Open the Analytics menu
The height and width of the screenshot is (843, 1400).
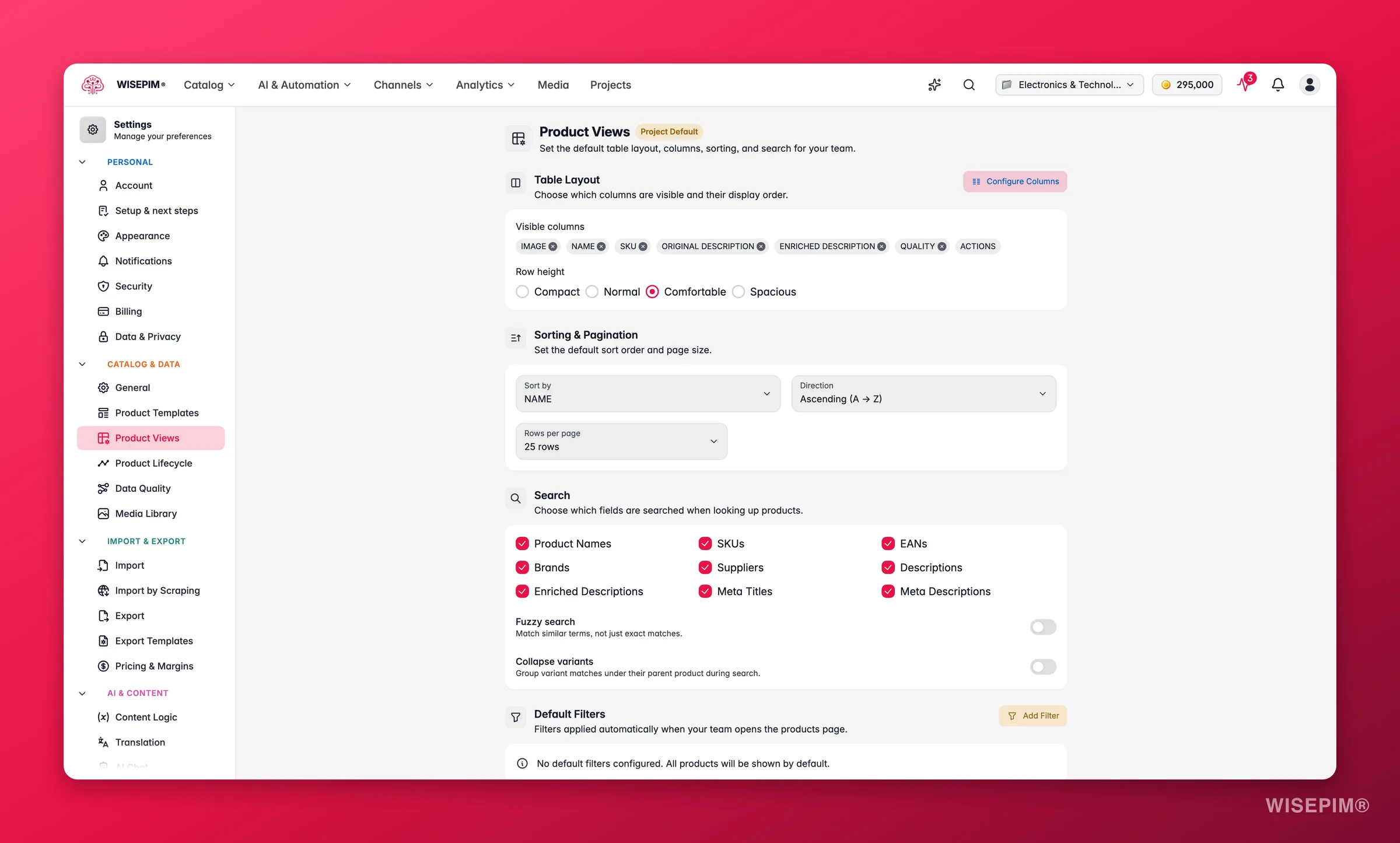tap(485, 85)
